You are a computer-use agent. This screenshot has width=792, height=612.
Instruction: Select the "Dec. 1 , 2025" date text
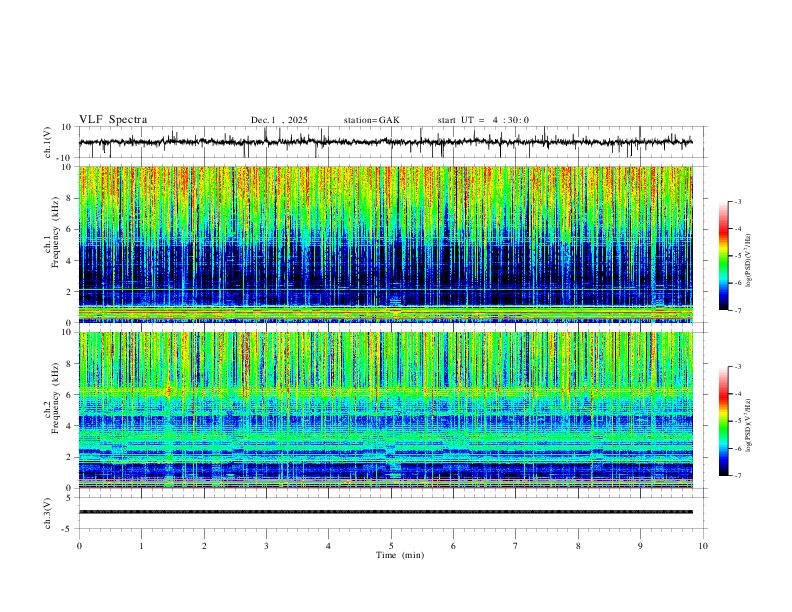279,120
